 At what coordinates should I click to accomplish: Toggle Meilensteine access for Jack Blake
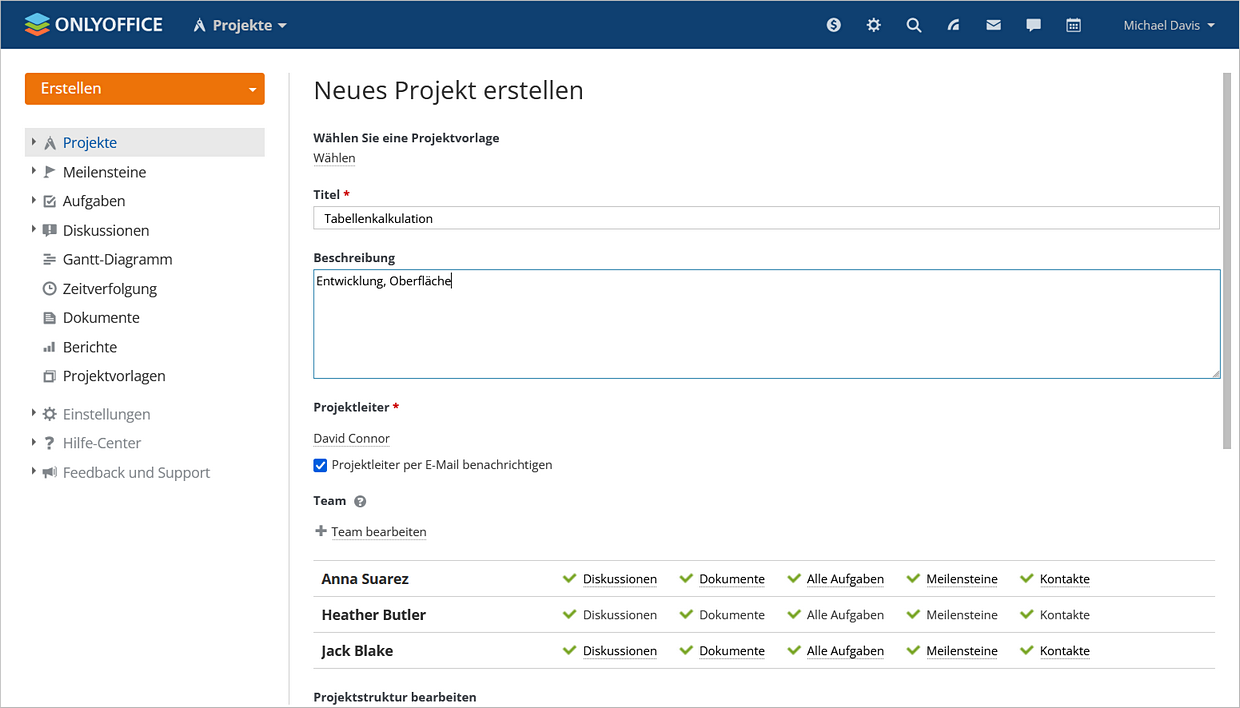pyautogui.click(x=952, y=651)
